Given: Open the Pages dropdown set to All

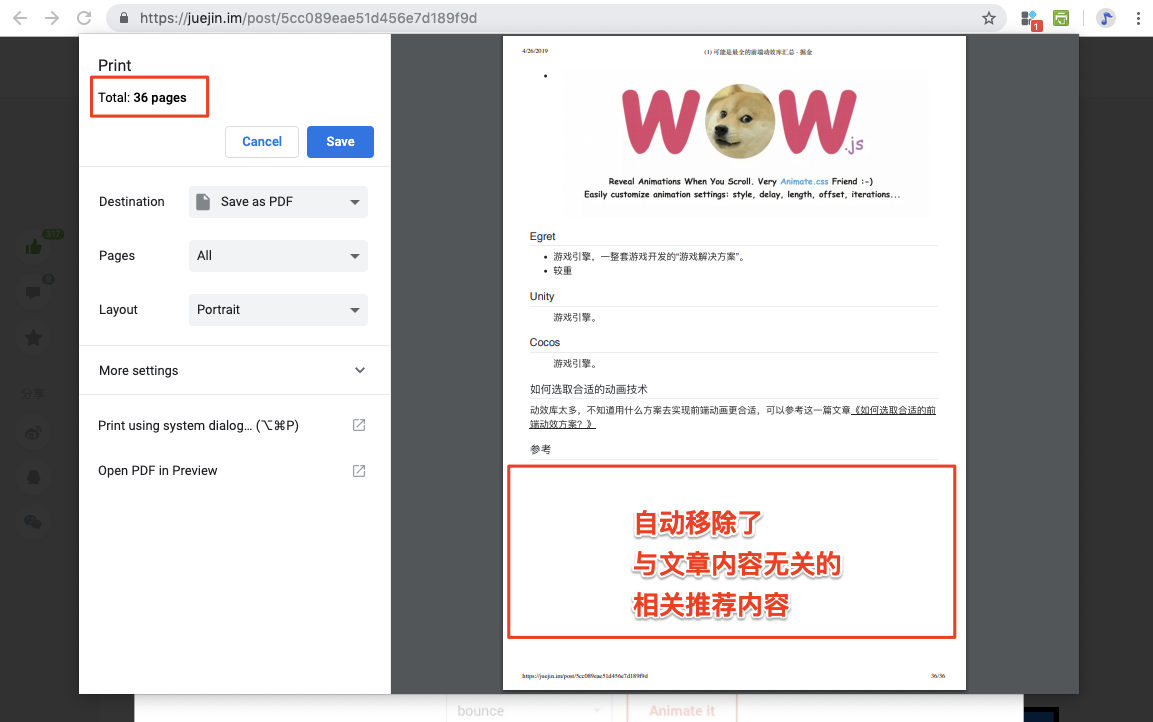Looking at the screenshot, I should pos(278,256).
